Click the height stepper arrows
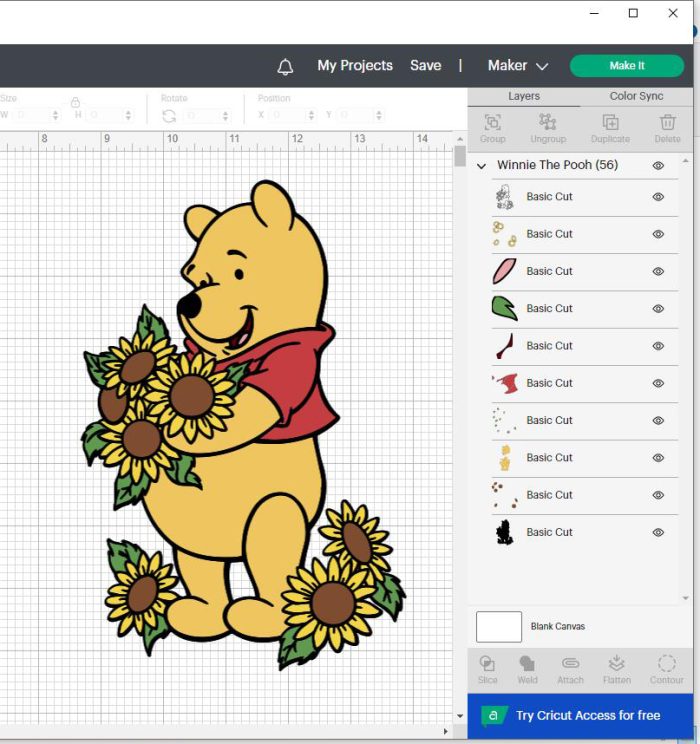The width and height of the screenshot is (700, 744). pyautogui.click(x=128, y=115)
